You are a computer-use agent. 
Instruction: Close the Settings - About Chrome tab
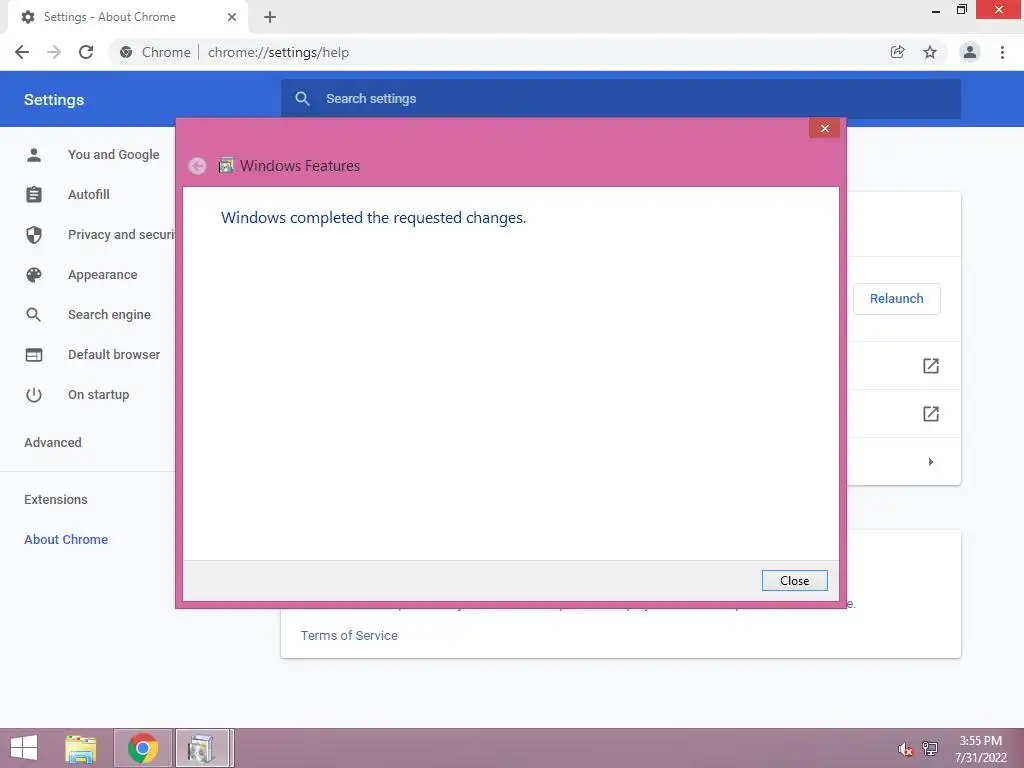(232, 17)
